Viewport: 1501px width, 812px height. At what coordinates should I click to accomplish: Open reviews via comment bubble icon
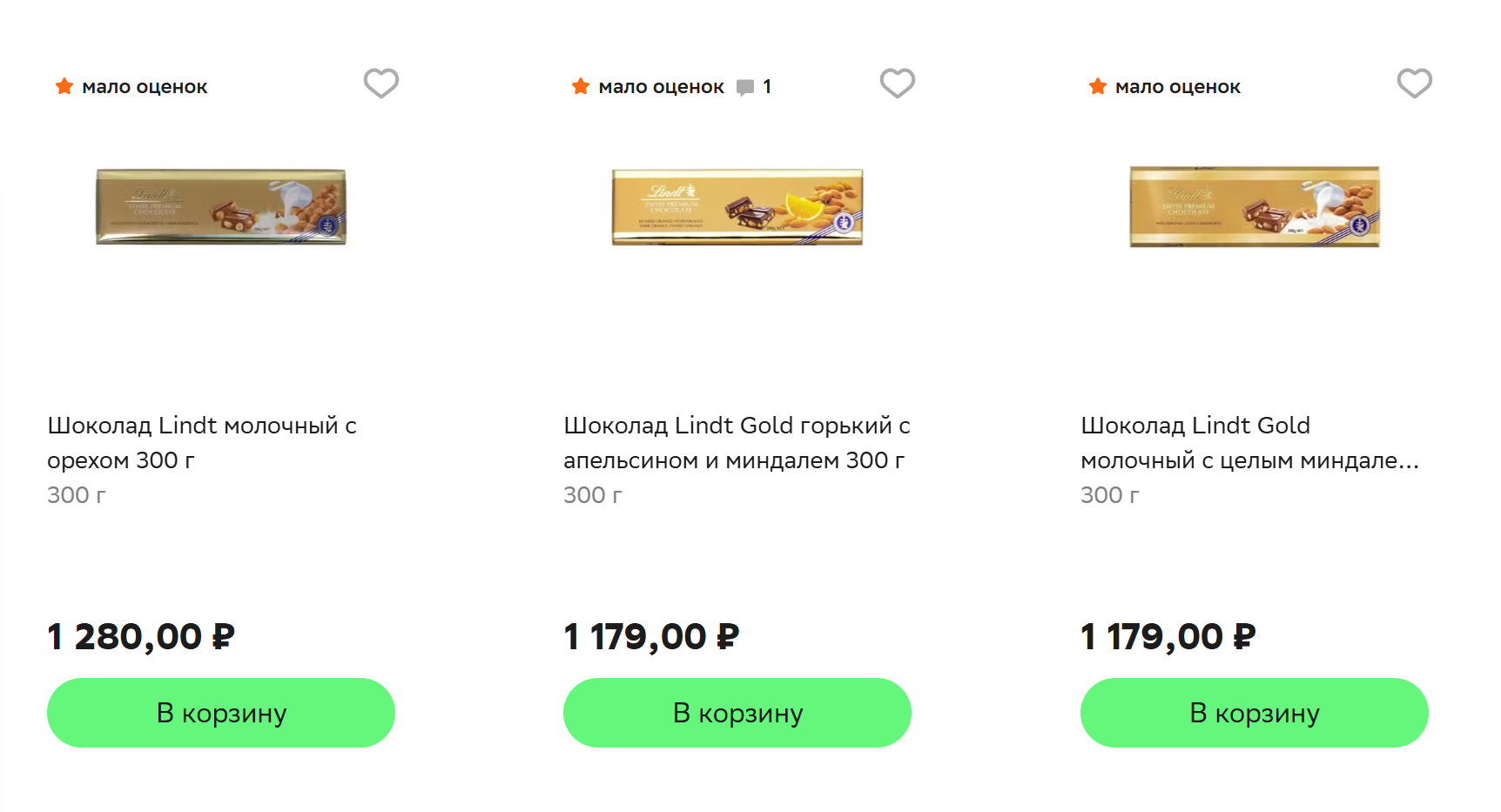pyautogui.click(x=745, y=87)
